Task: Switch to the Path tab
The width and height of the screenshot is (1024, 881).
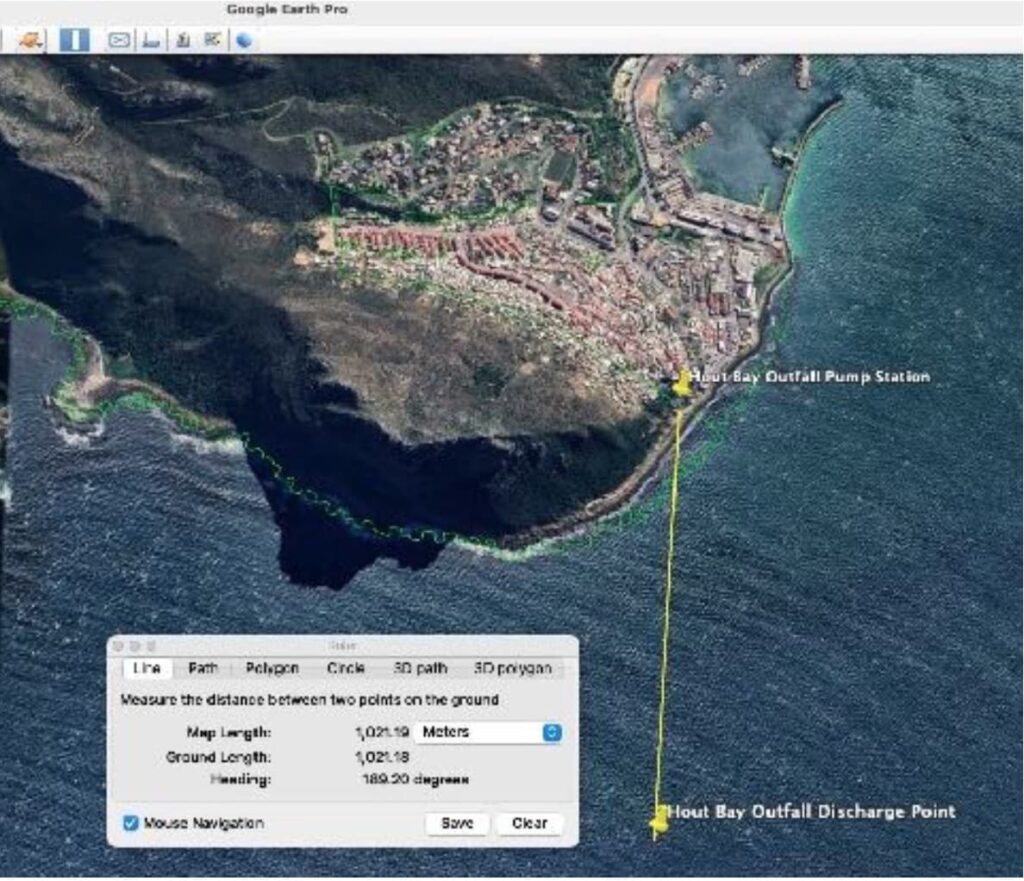Action: click(202, 668)
